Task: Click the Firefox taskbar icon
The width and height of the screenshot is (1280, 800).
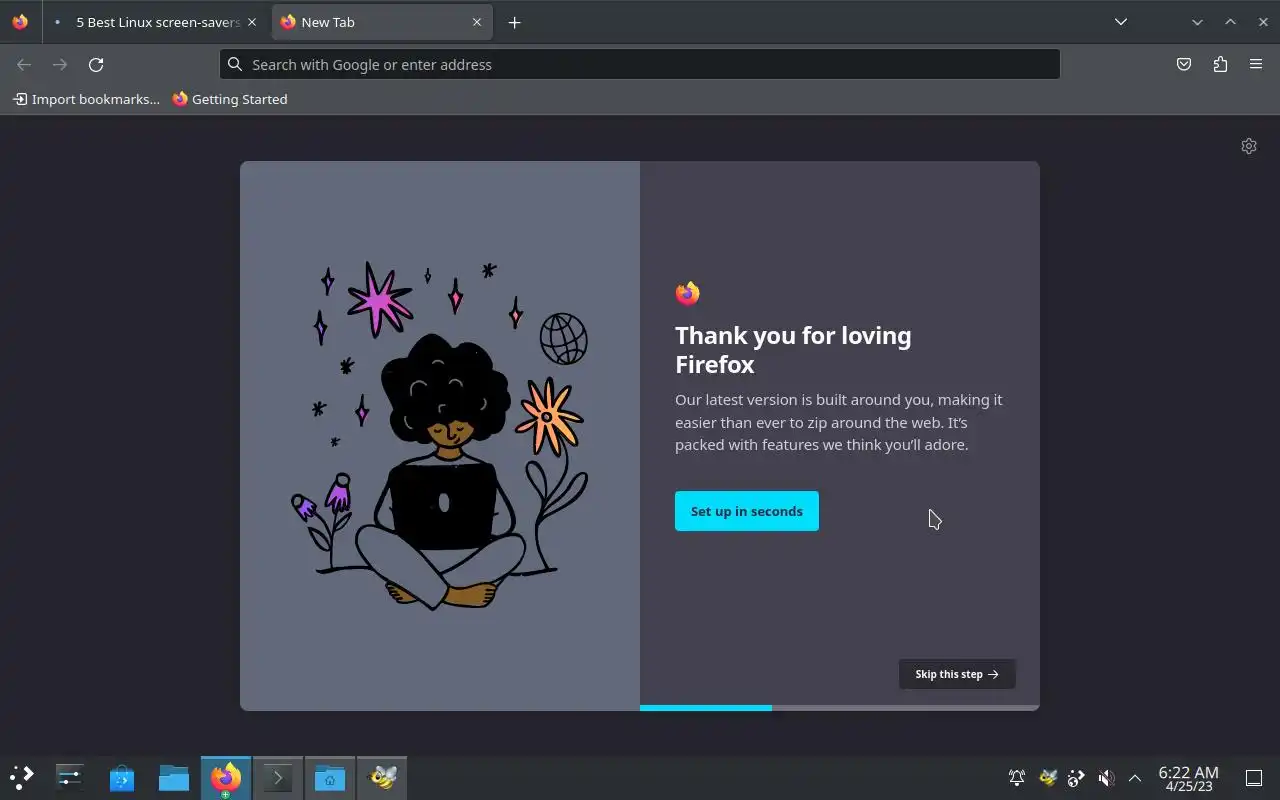Action: click(226, 777)
